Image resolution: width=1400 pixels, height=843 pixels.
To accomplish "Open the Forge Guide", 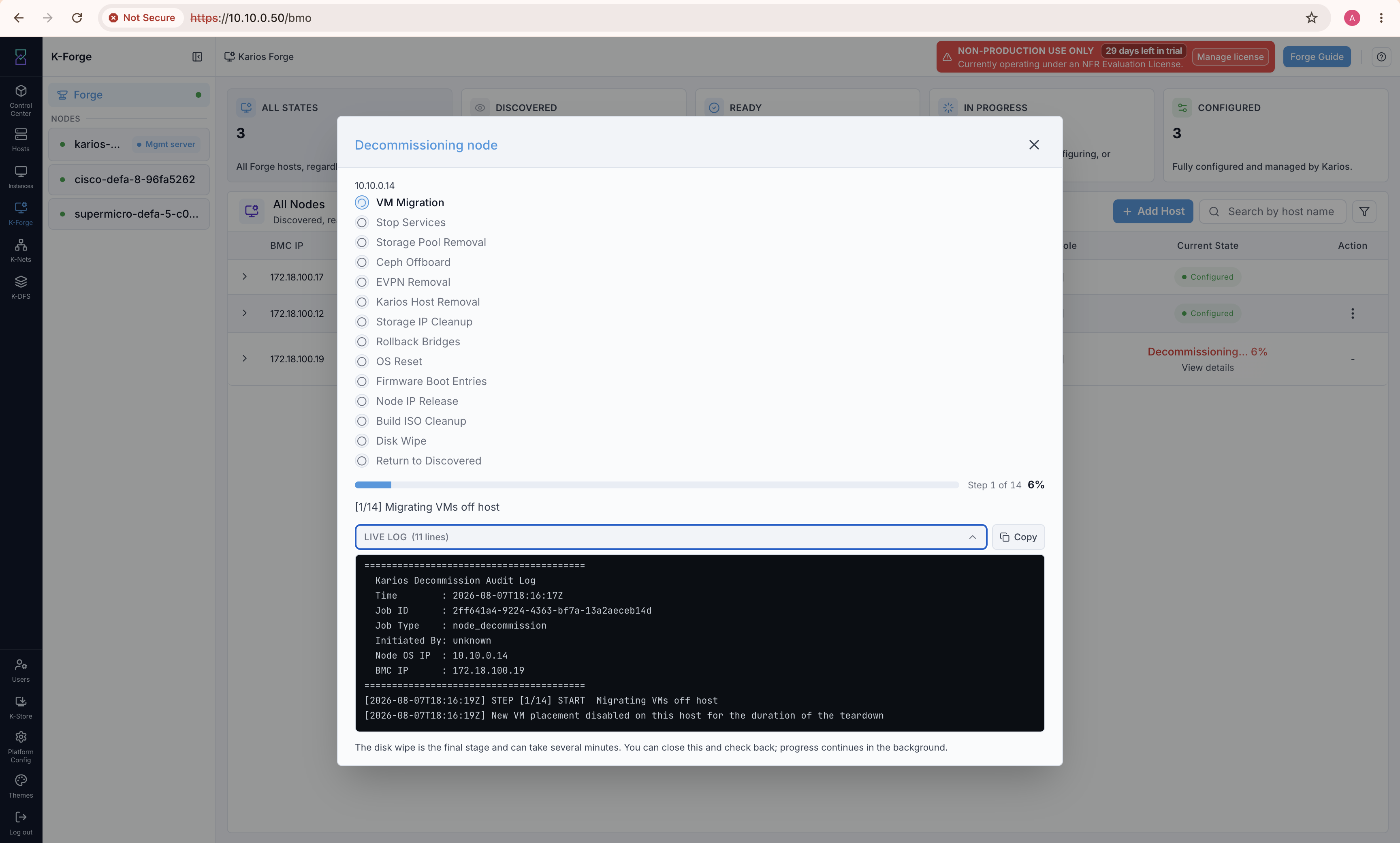I will [x=1317, y=57].
